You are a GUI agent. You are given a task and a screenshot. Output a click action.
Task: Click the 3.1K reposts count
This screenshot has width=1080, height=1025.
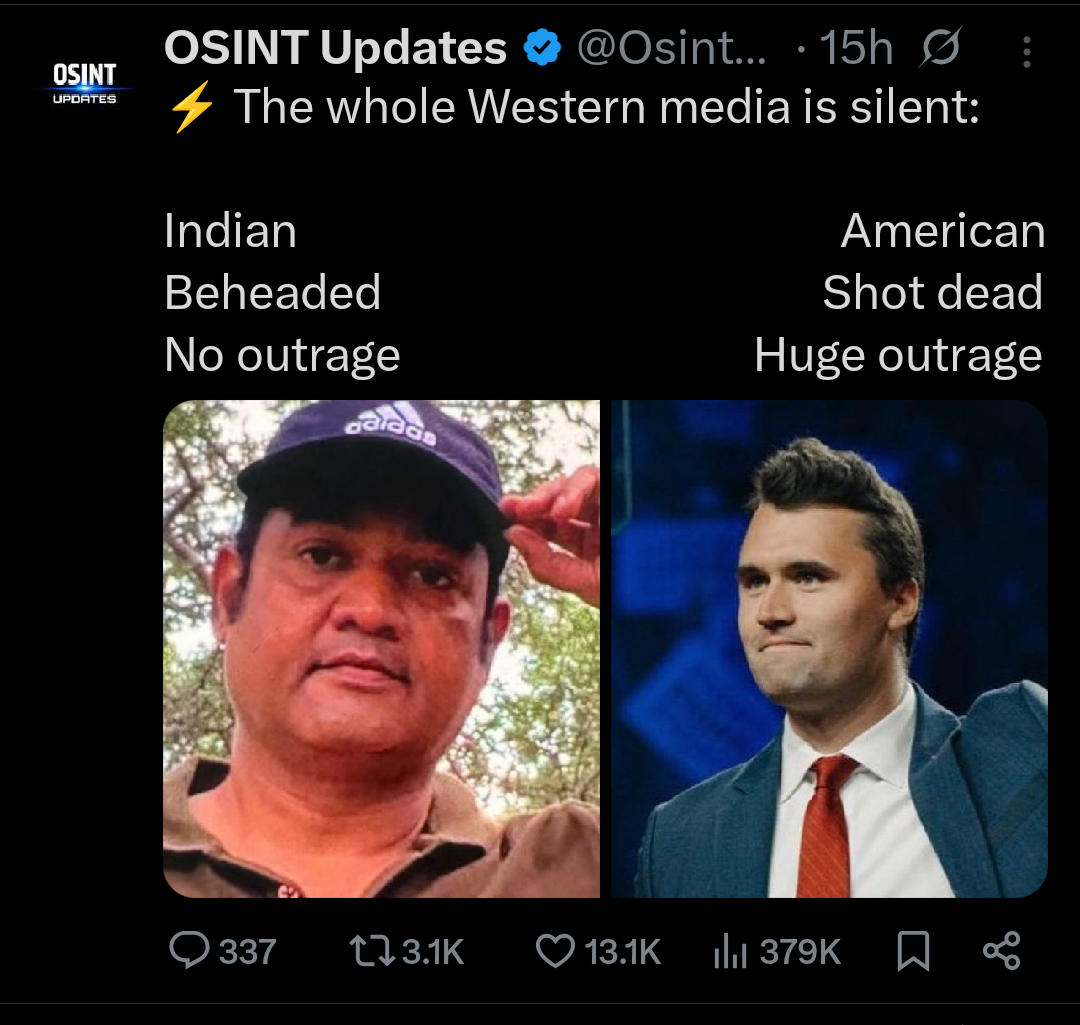point(433,952)
